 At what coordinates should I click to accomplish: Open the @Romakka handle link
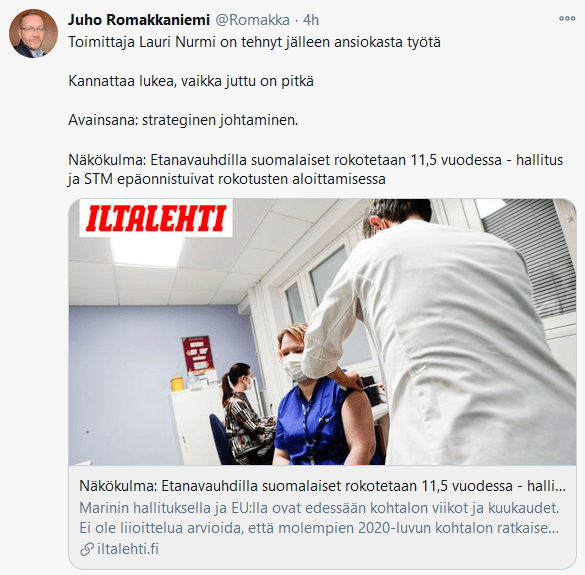pos(252,20)
